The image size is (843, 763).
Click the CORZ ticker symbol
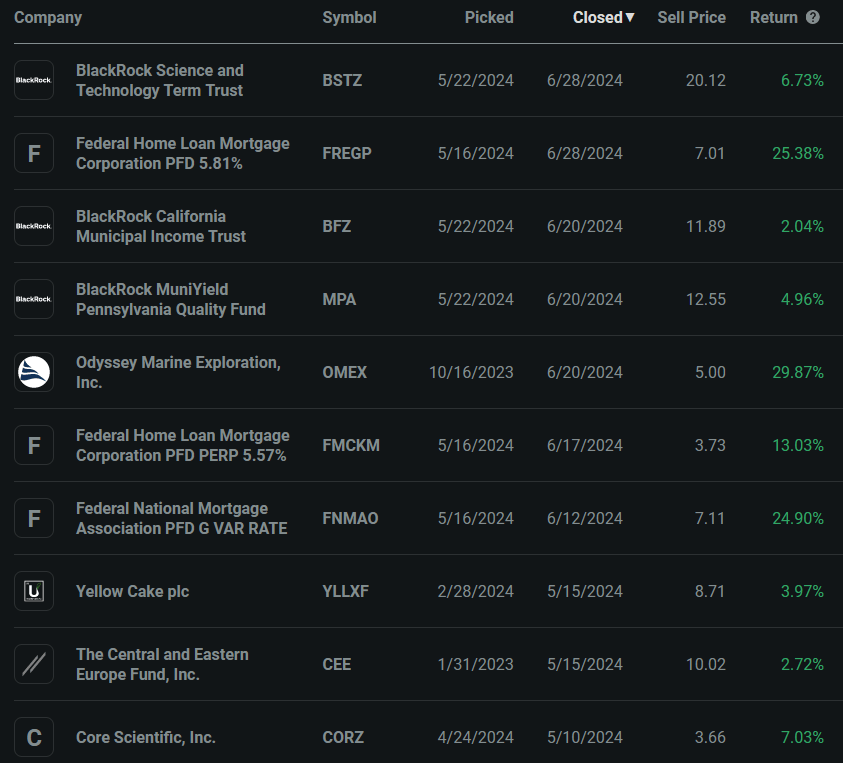pos(343,738)
